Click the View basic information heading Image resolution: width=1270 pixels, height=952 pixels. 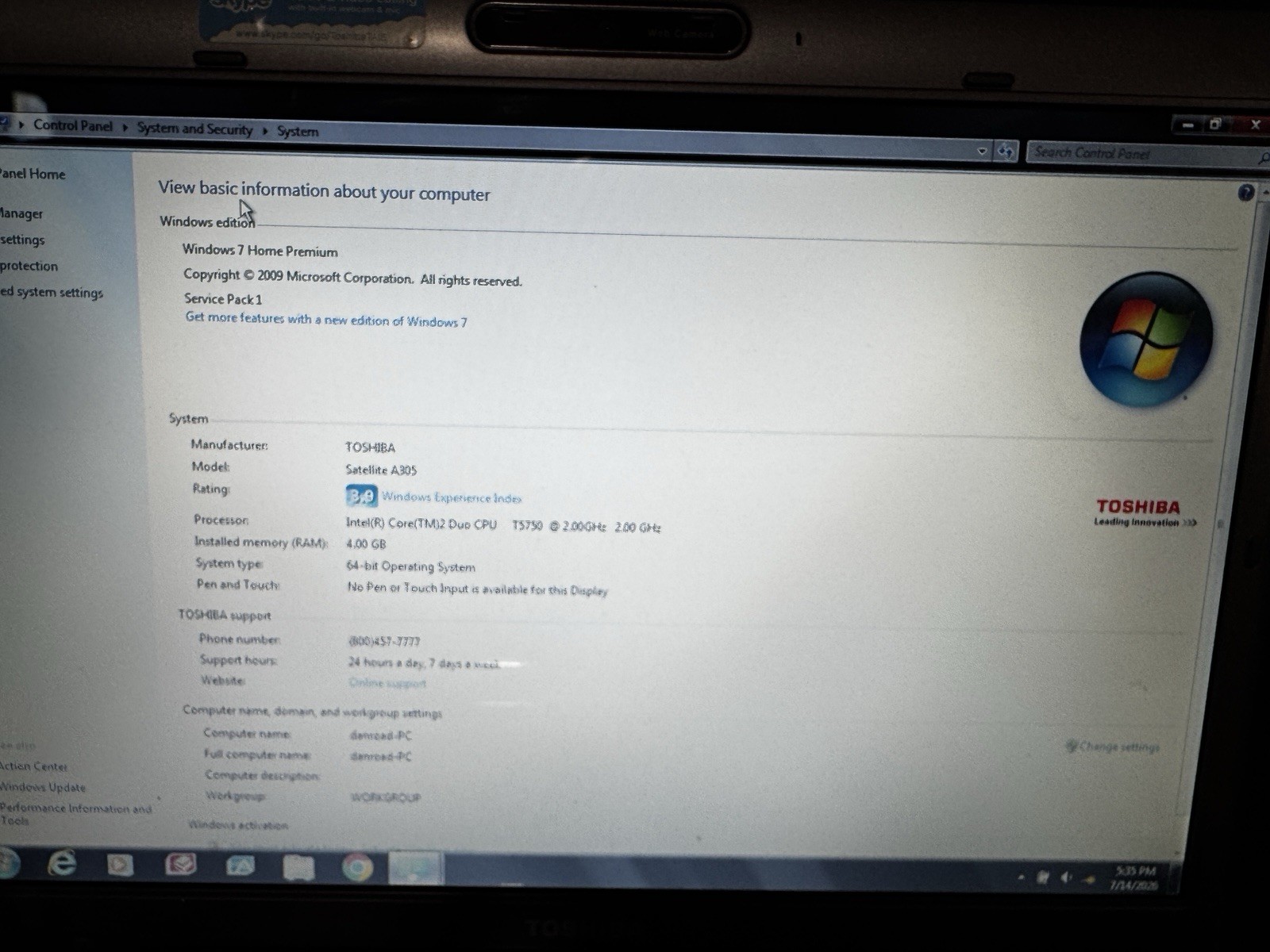(324, 191)
